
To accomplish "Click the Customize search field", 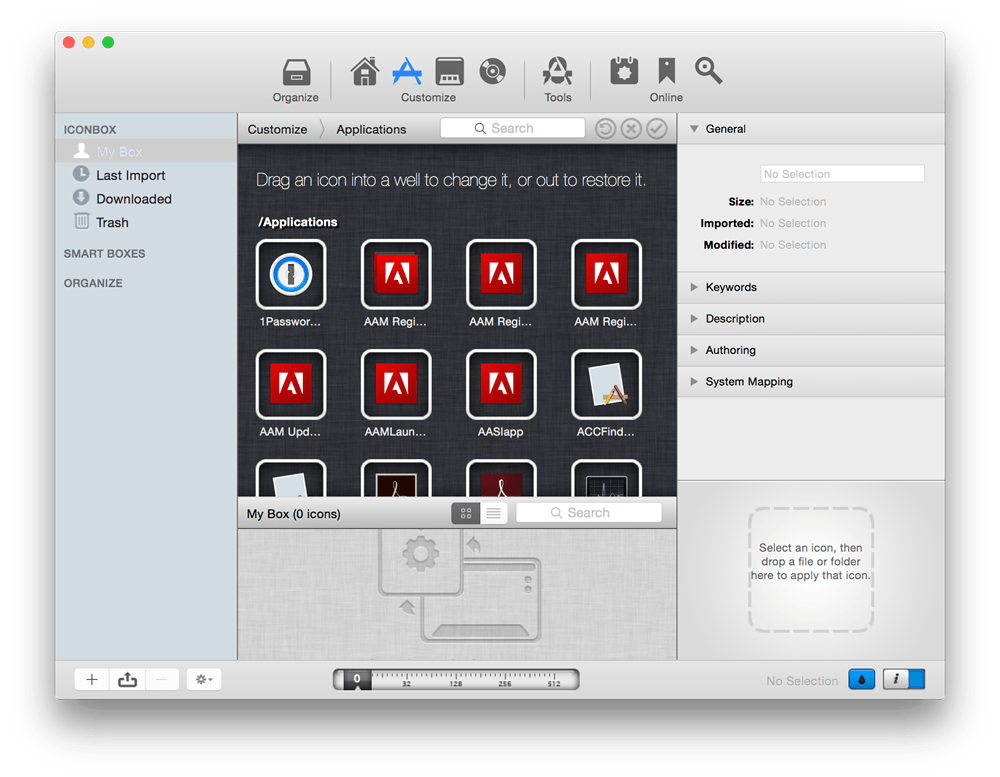I will point(513,128).
